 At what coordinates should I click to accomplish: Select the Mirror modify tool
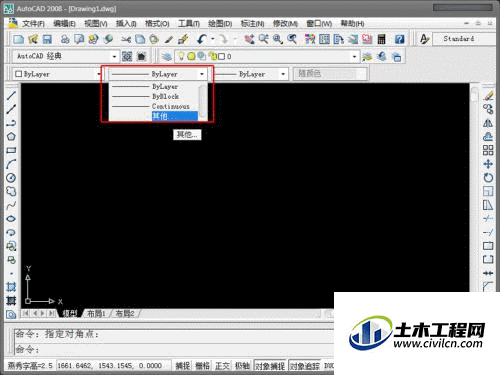[488, 123]
